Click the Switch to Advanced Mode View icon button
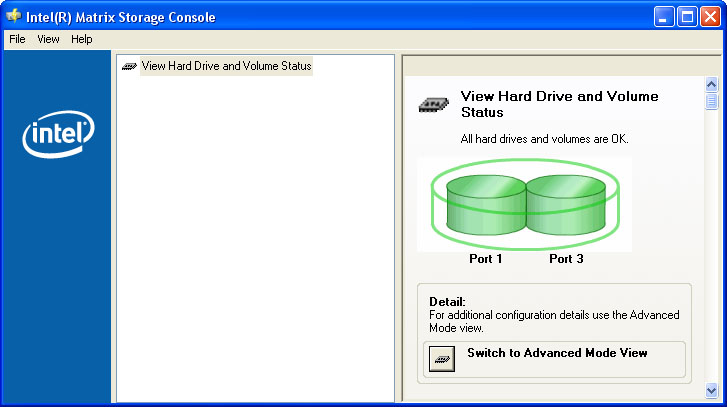Screen dimensions: 727x407 click(442, 359)
